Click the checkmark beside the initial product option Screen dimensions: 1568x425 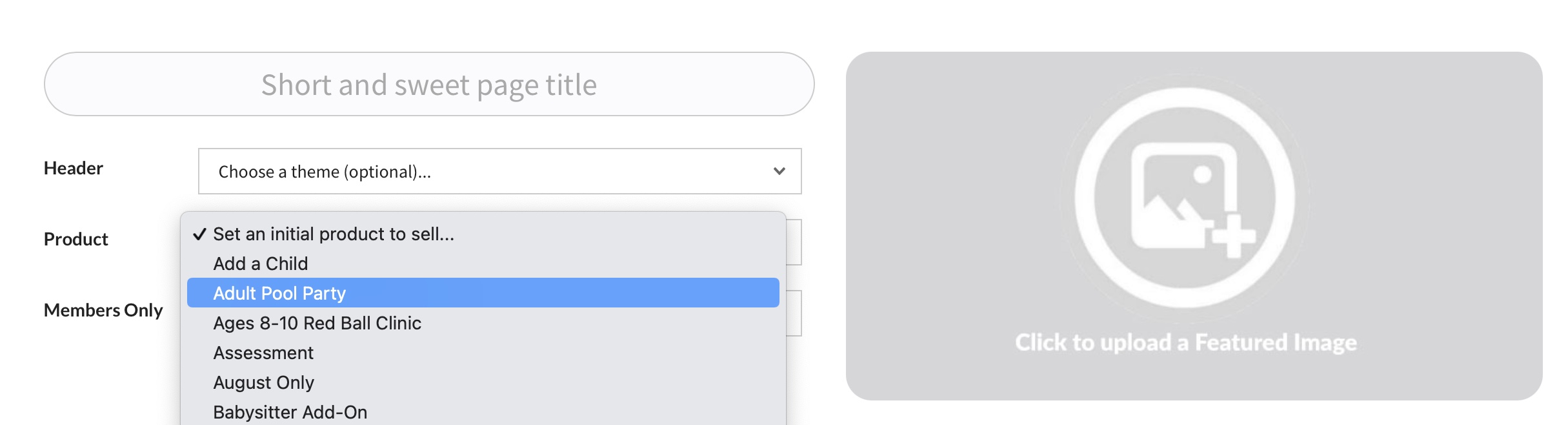click(199, 234)
